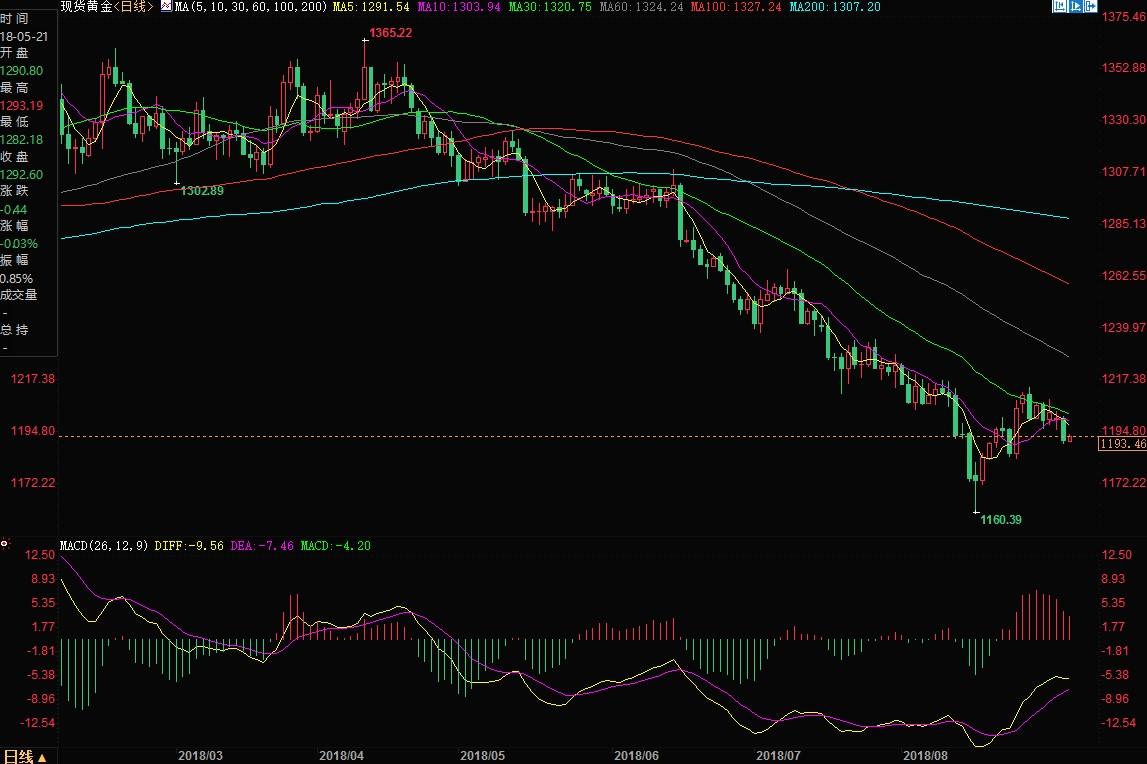This screenshot has width=1147, height=764.
Task: Click the opening price 1290.80
Action: pyautogui.click(x=22, y=71)
